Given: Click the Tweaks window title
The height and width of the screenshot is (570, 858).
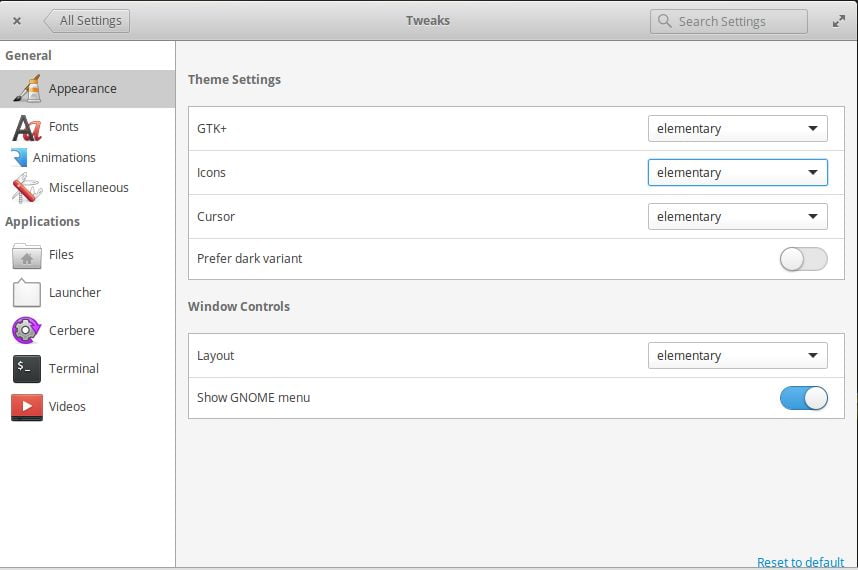Looking at the screenshot, I should click(x=428, y=21).
